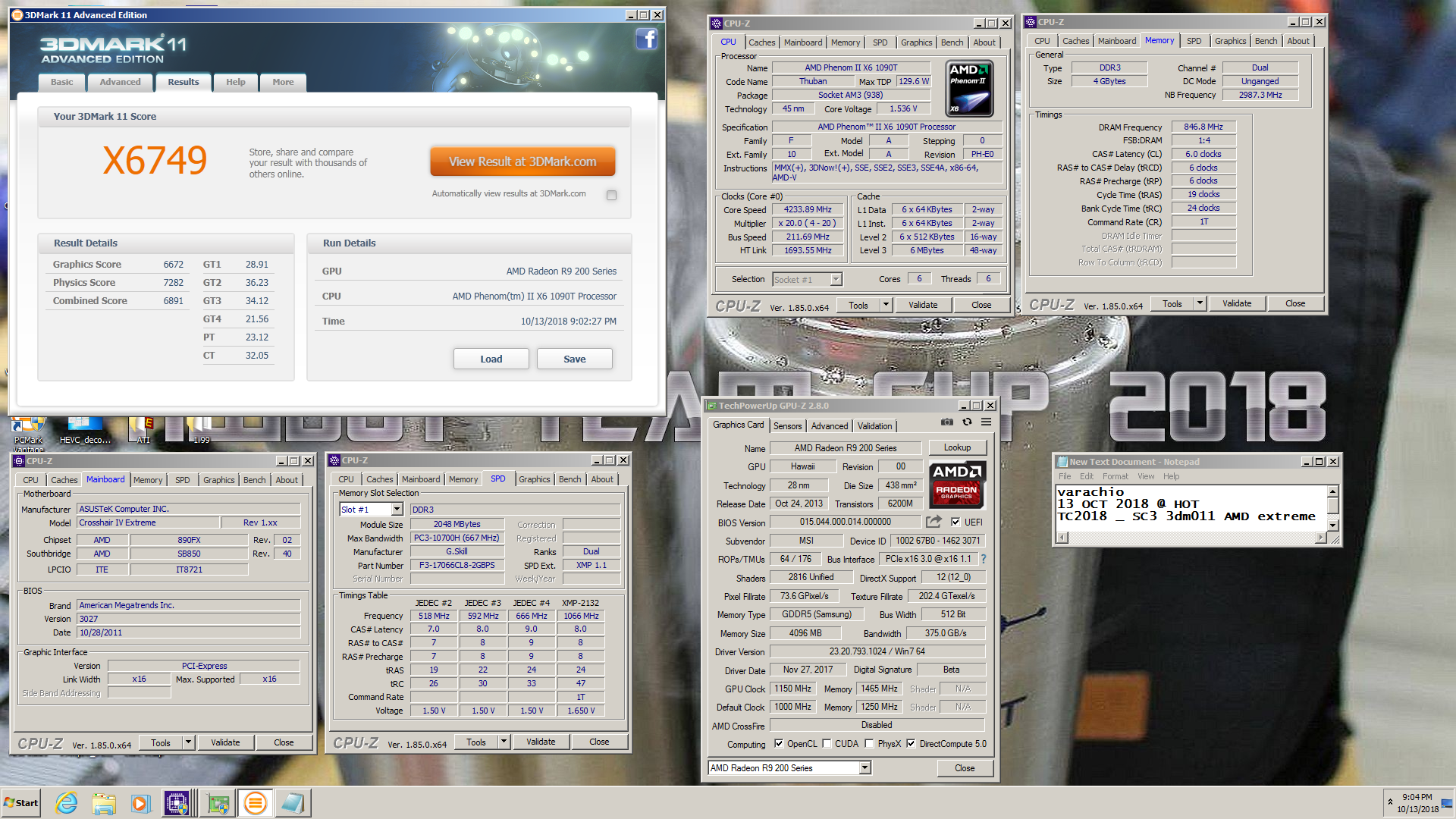Switch to CPU-Z taskbar button
This screenshot has width=1456, height=819.
click(177, 803)
